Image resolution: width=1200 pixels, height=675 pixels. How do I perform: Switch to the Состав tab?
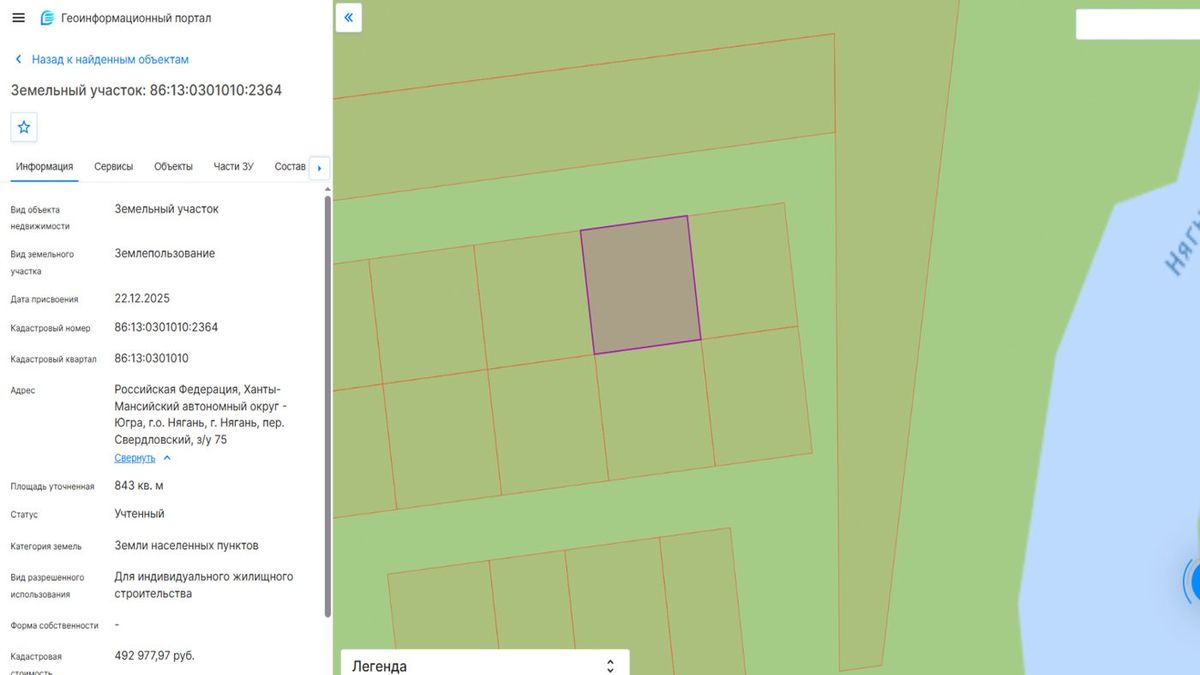click(x=290, y=166)
